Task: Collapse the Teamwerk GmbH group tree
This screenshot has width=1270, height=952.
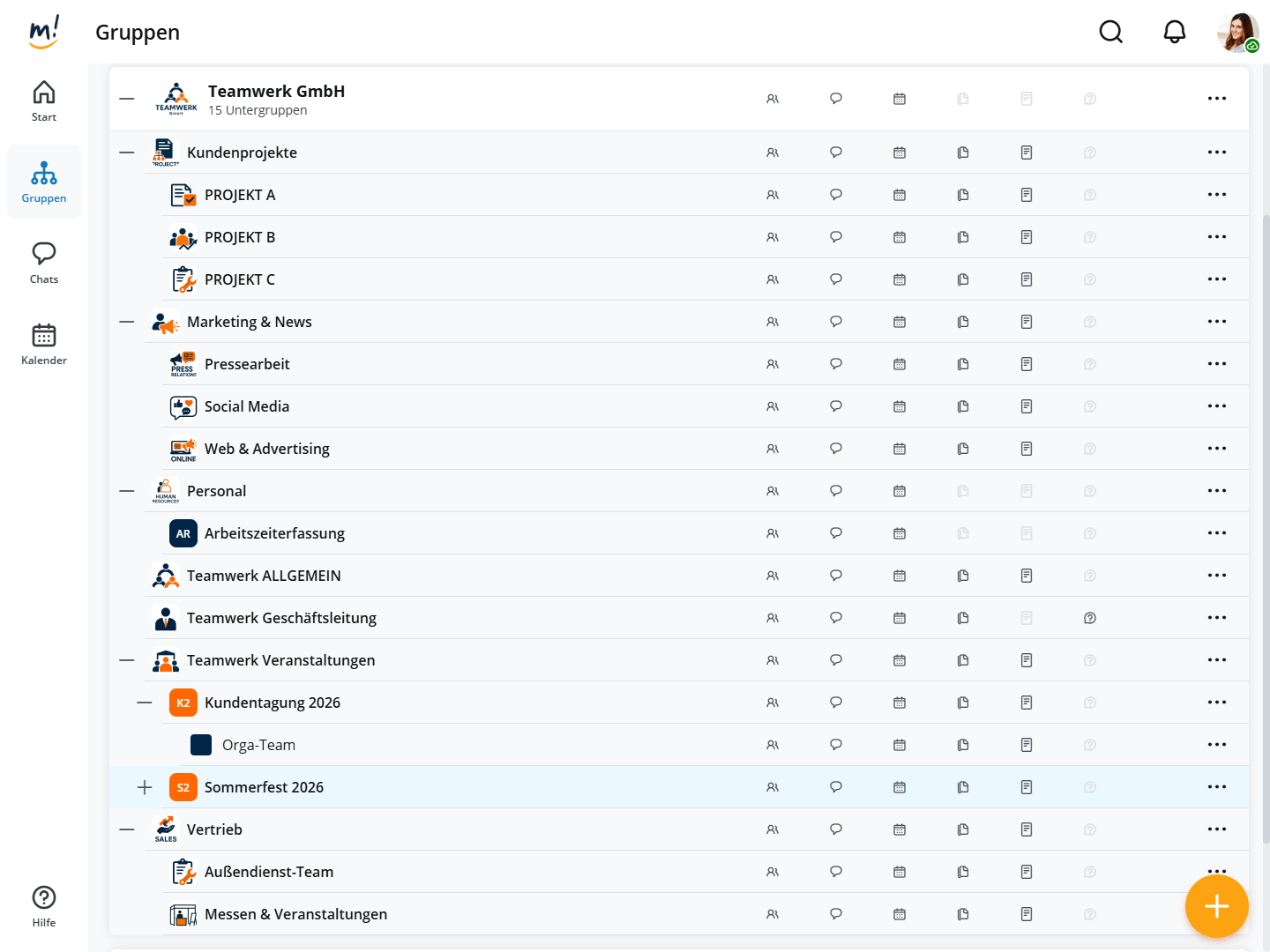Action: click(127, 99)
